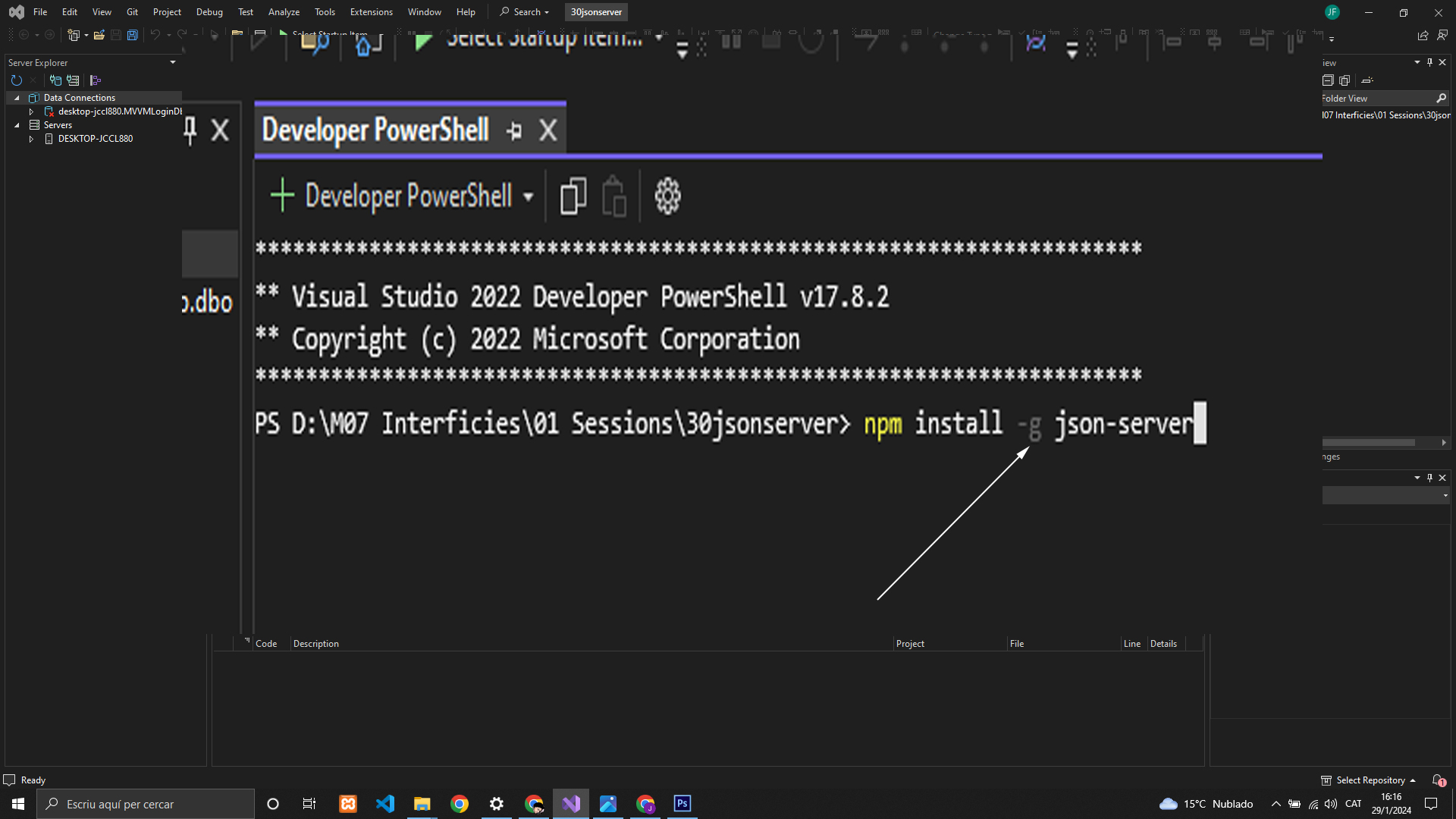Click the Refresh icon in Server Explorer

(17, 80)
